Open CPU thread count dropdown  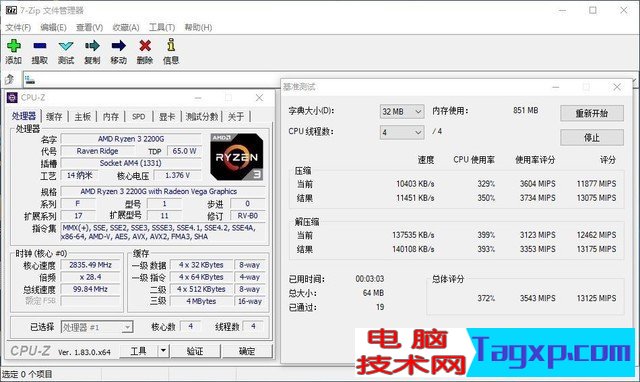[402, 132]
